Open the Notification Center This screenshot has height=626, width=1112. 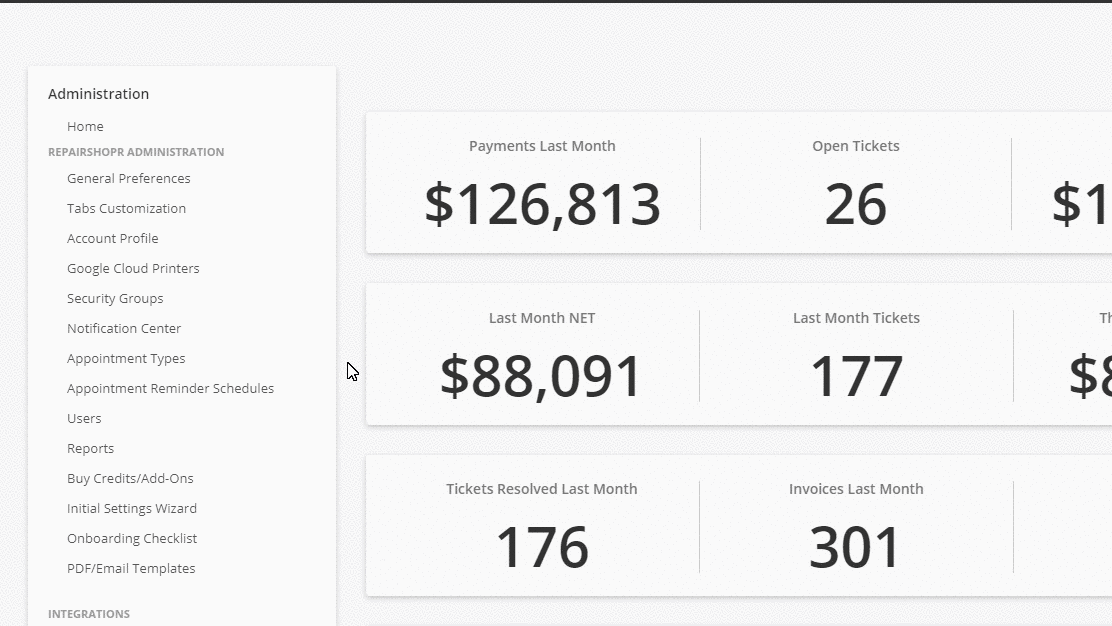tap(124, 328)
